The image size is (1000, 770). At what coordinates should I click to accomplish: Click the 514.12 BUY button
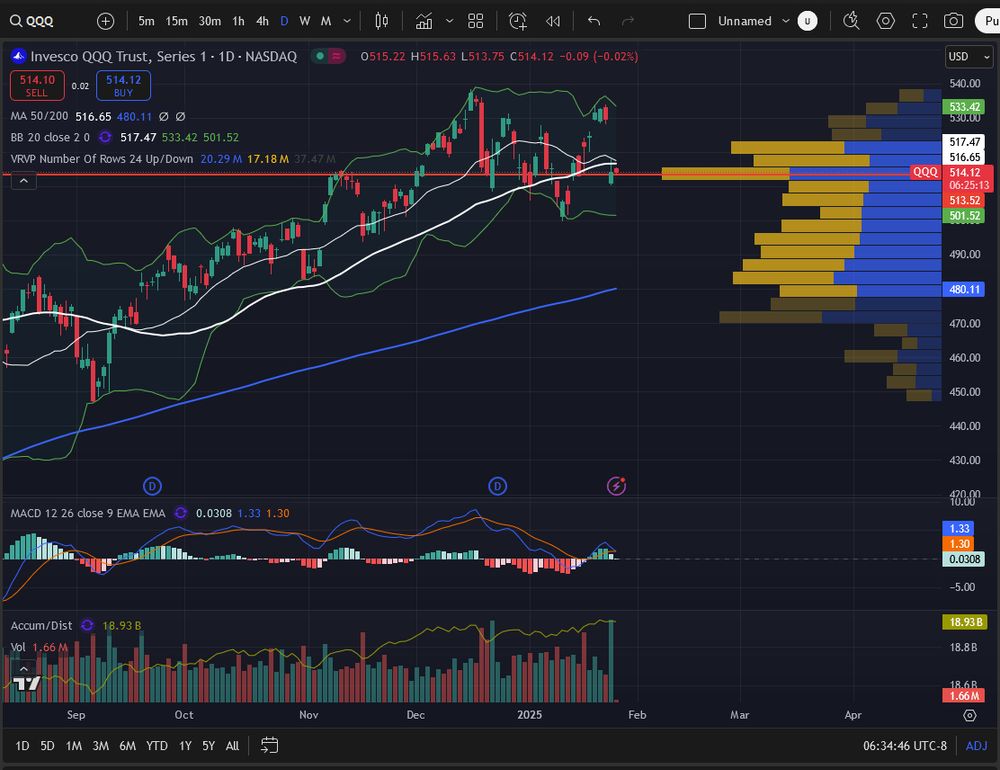[123, 85]
